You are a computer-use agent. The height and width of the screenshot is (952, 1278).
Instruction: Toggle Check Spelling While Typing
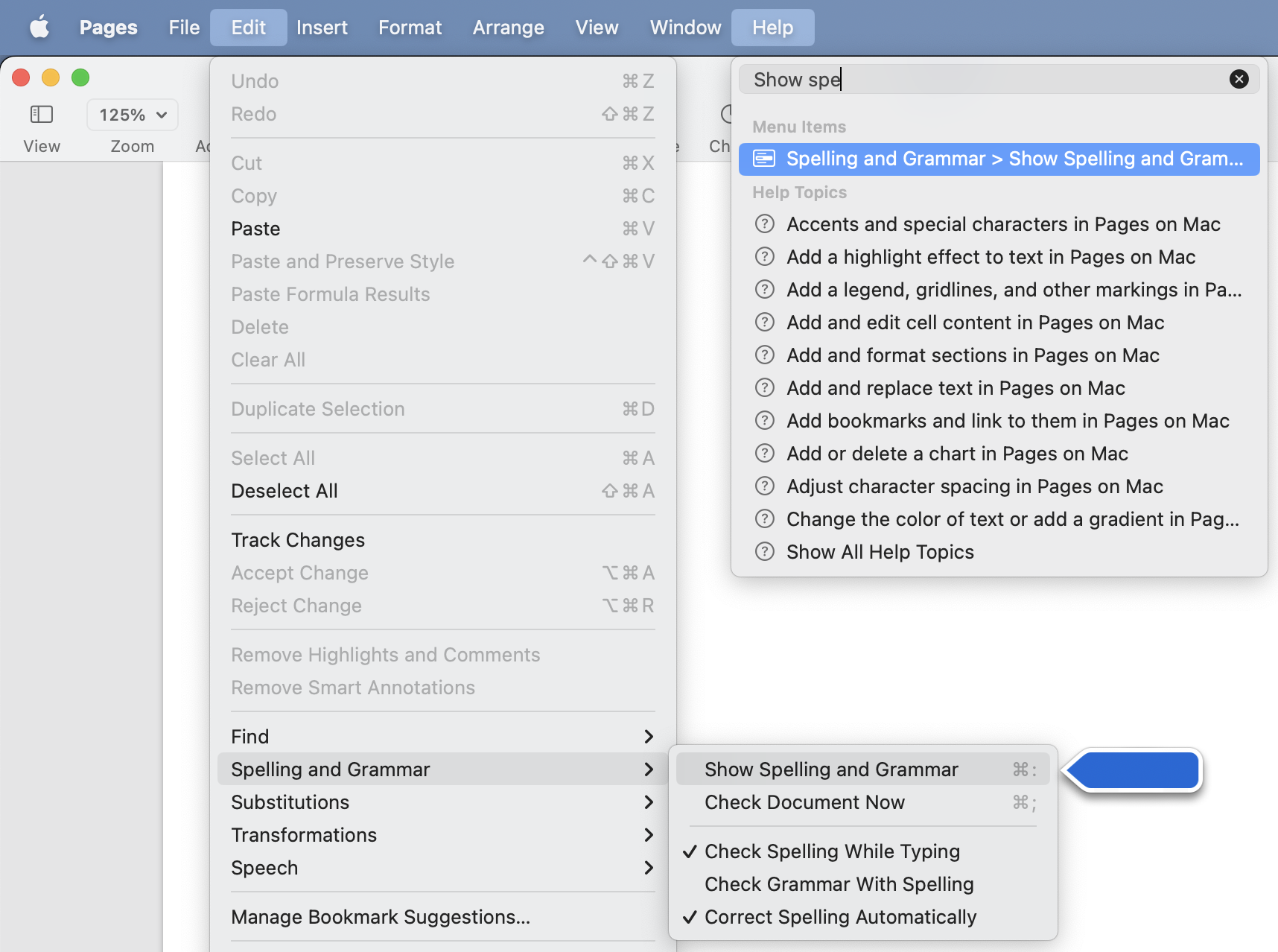pos(863,851)
